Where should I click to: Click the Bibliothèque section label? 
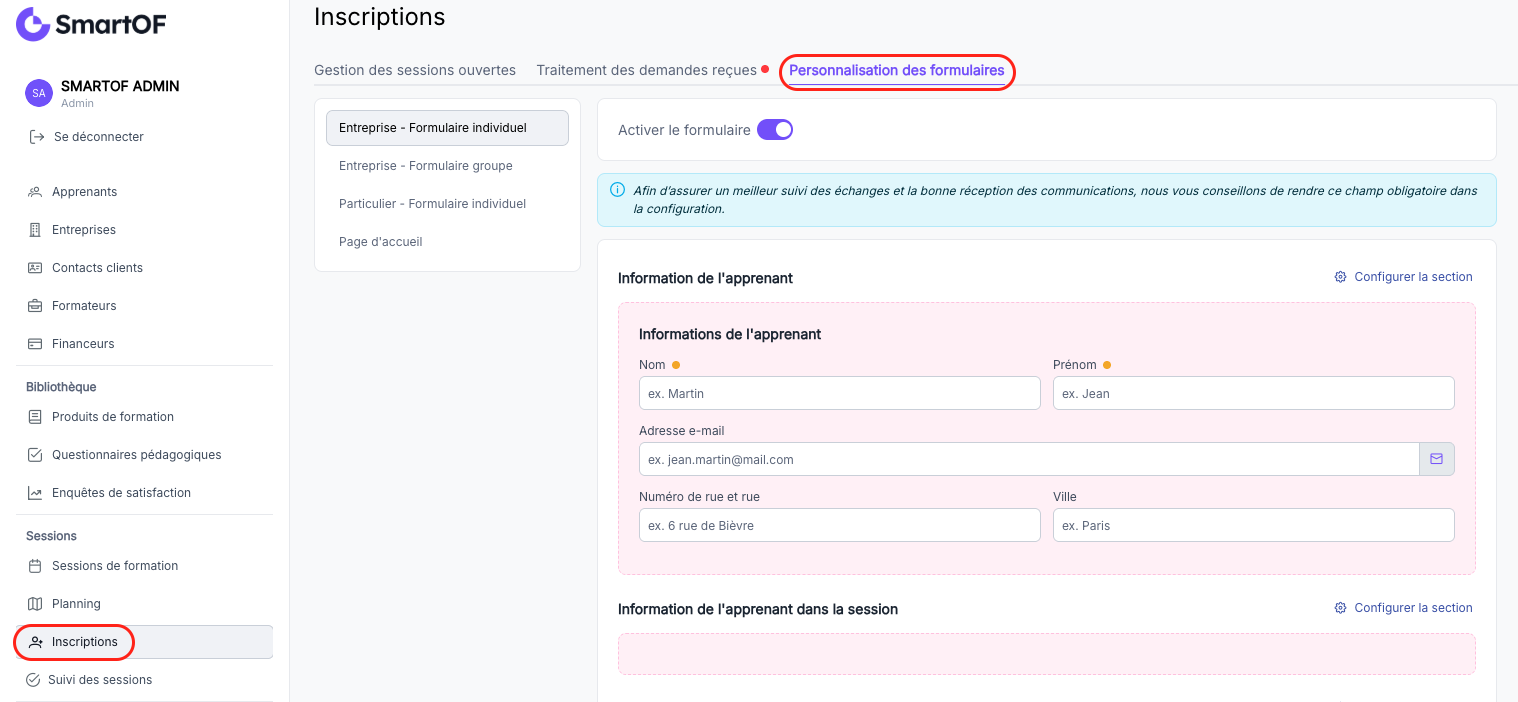coord(61,387)
